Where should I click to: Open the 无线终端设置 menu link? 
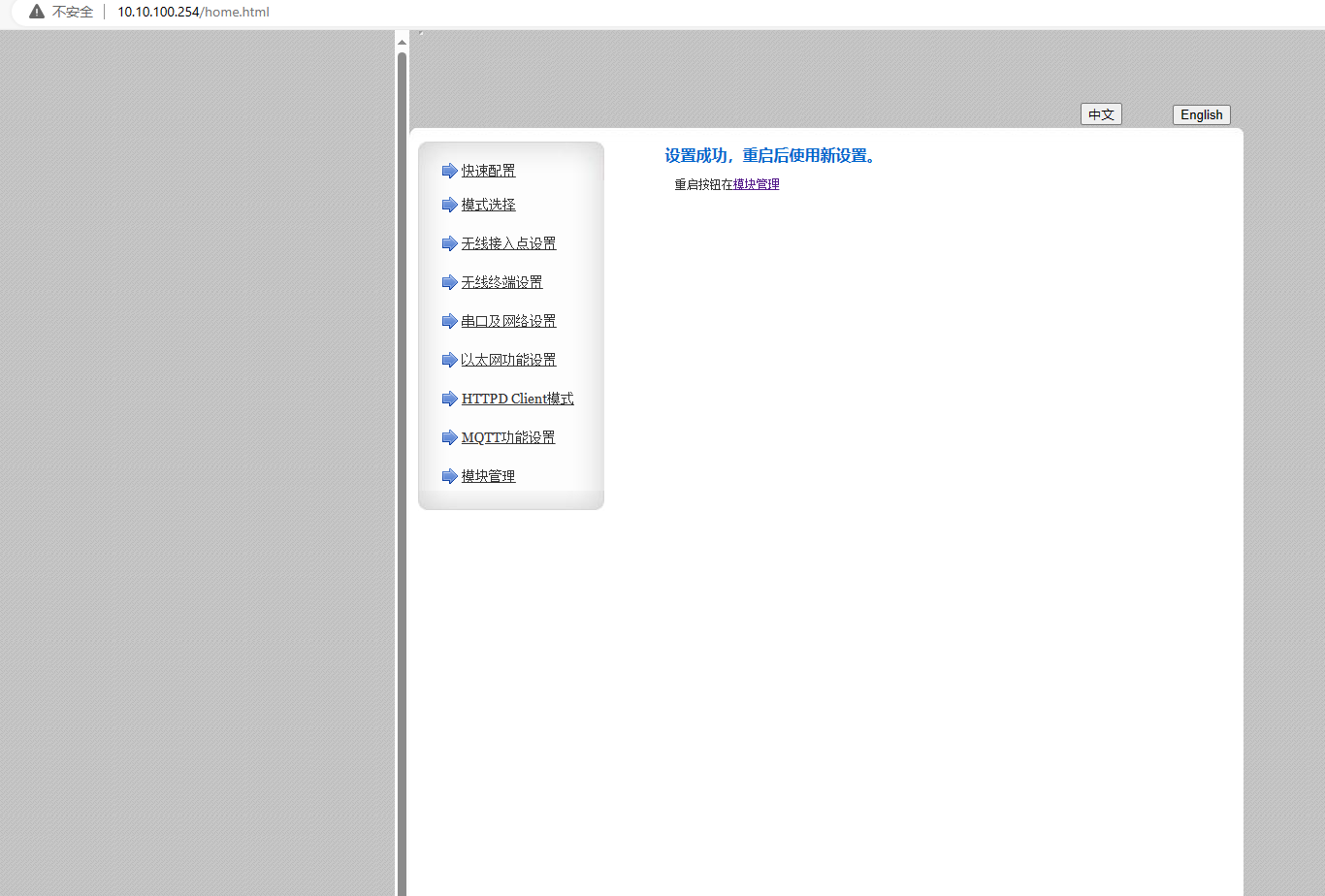[501, 282]
